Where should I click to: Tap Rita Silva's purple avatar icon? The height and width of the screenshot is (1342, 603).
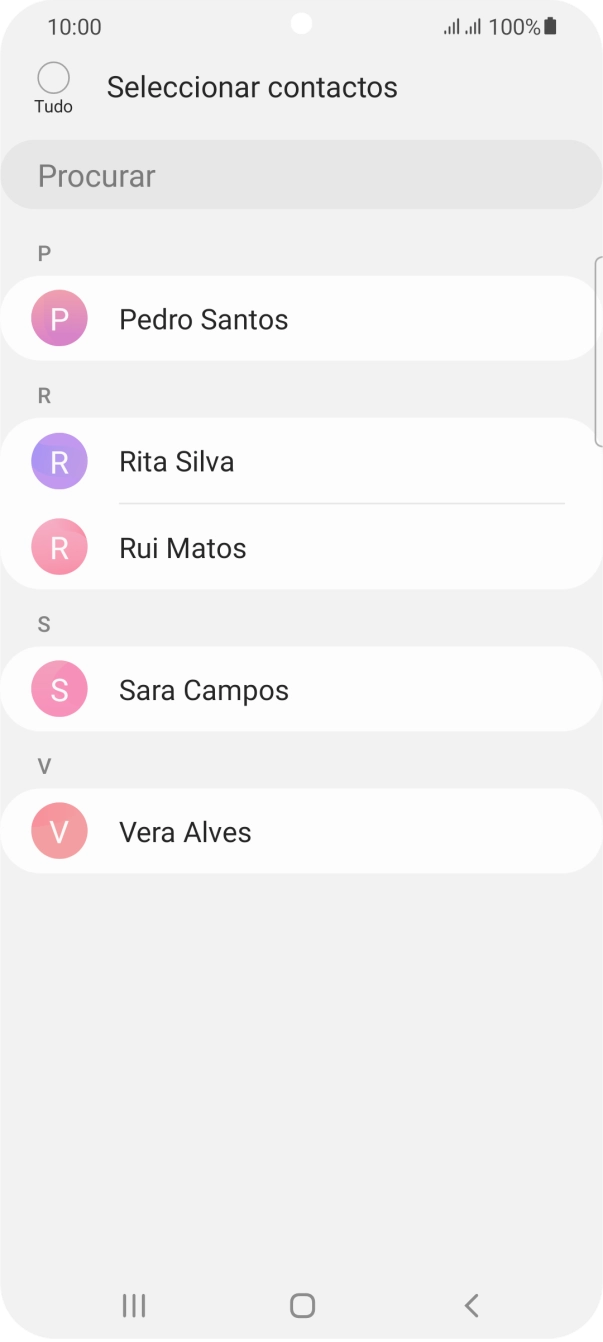tap(59, 461)
